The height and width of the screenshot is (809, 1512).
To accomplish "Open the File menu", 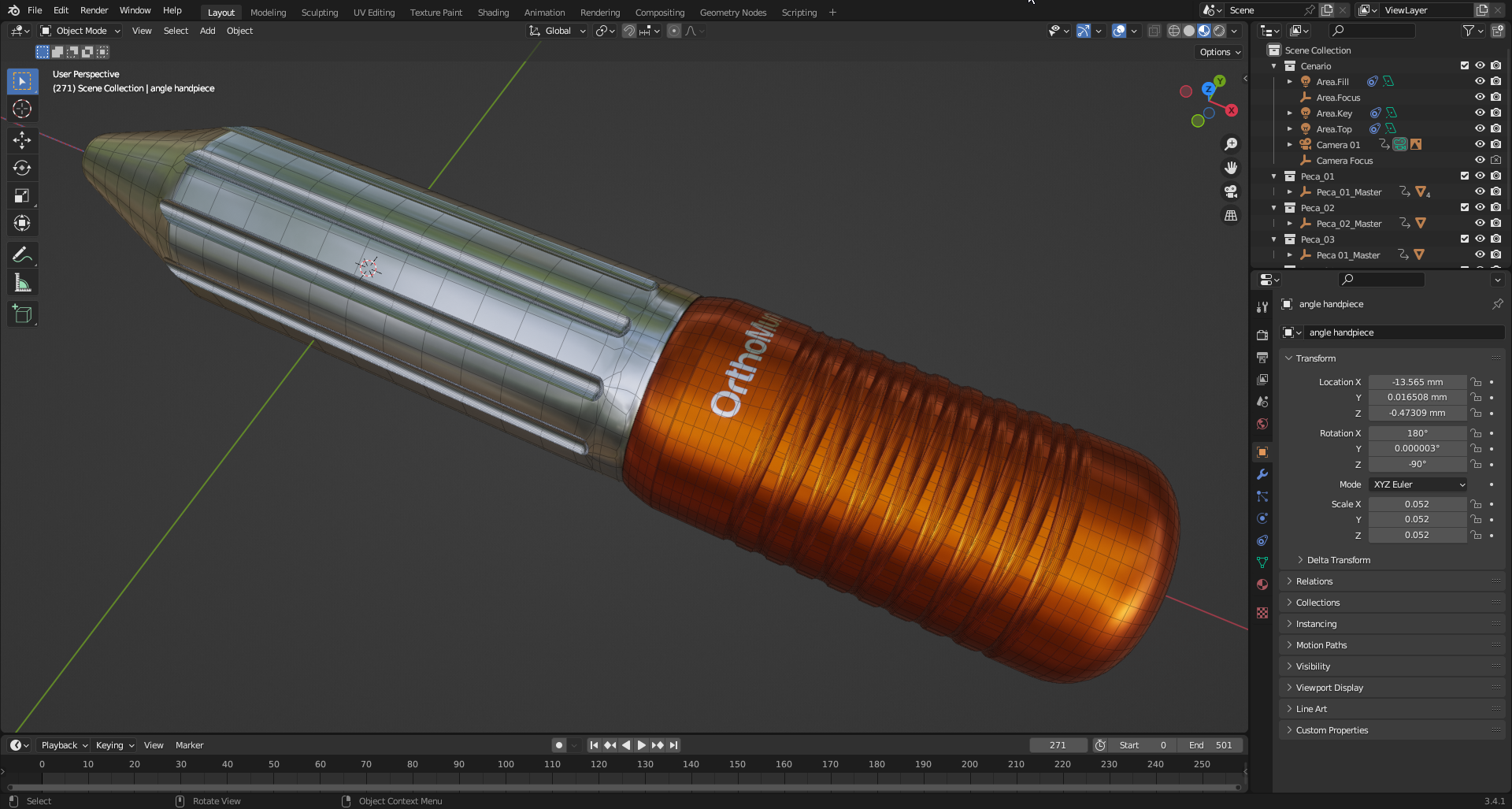I will pos(35,10).
